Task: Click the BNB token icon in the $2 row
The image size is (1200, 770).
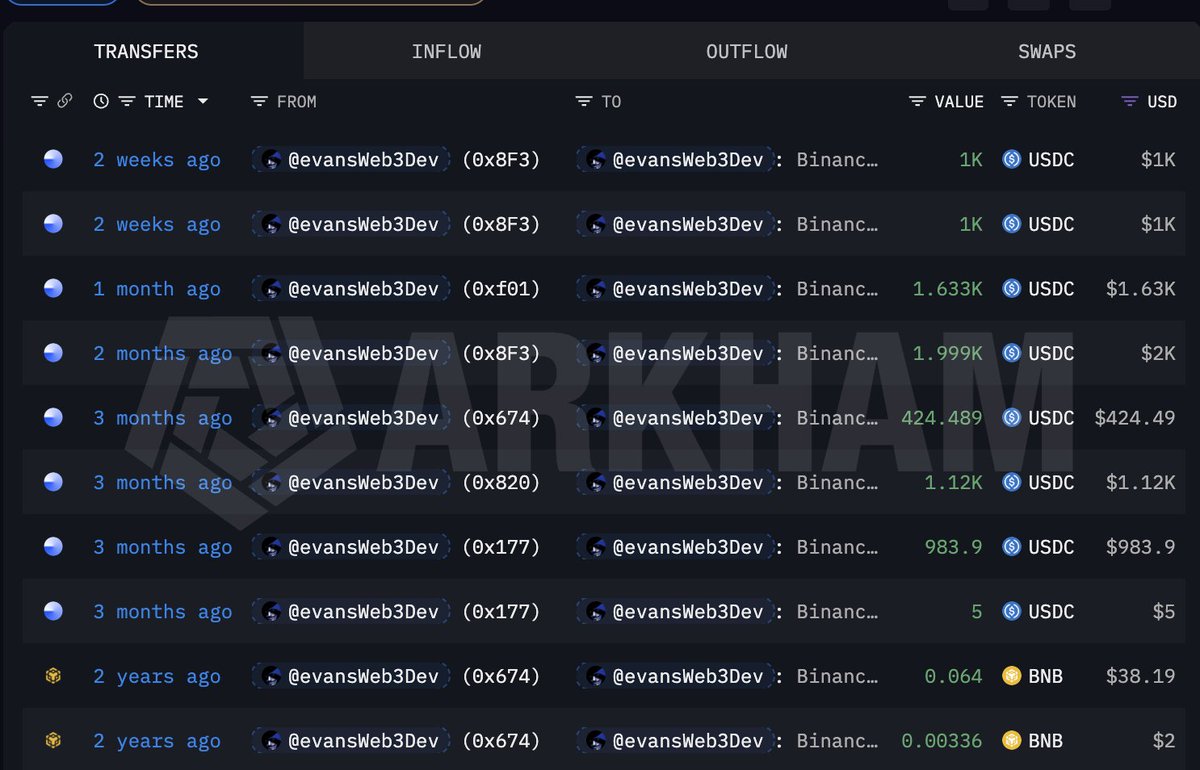Action: click(1011, 740)
